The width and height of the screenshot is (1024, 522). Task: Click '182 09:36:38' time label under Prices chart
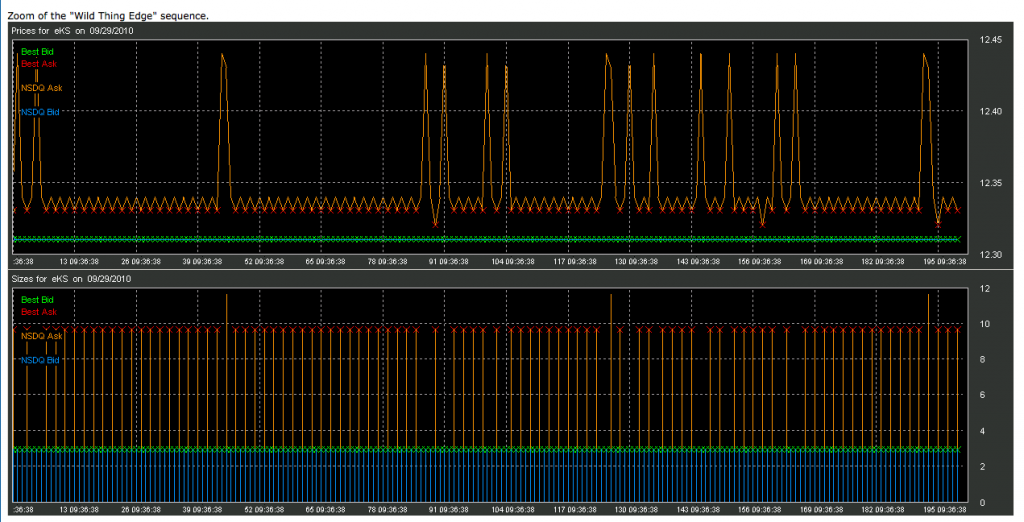coord(883,261)
